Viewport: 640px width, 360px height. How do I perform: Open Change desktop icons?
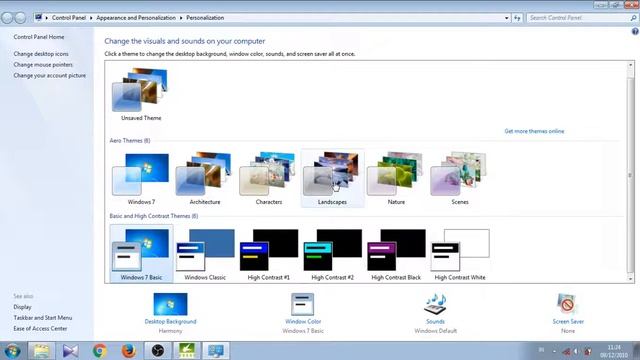point(41,54)
